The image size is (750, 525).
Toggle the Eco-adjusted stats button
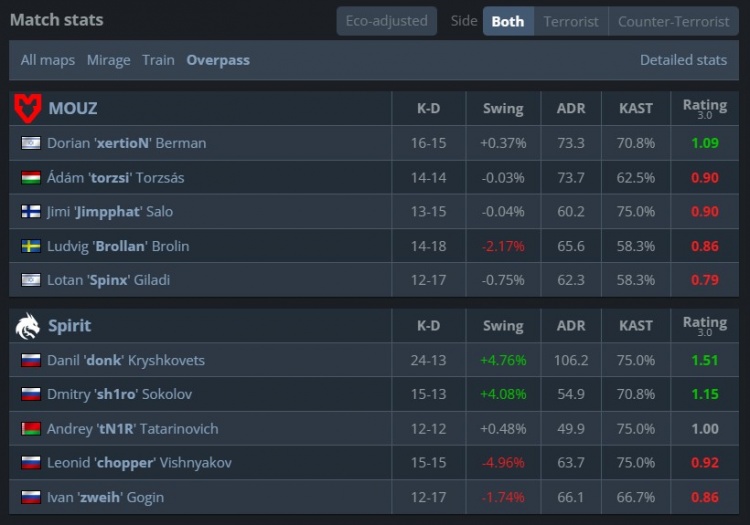(x=386, y=21)
